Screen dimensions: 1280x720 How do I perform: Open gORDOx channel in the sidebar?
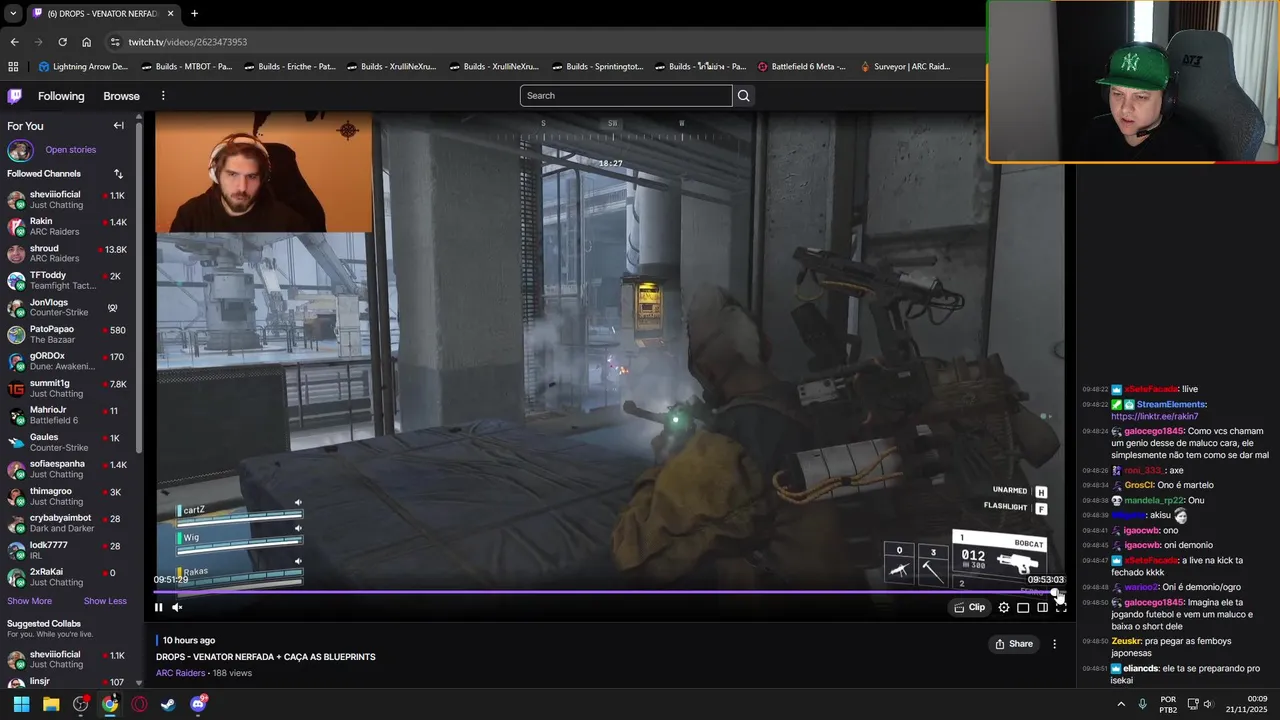pyautogui.click(x=68, y=361)
